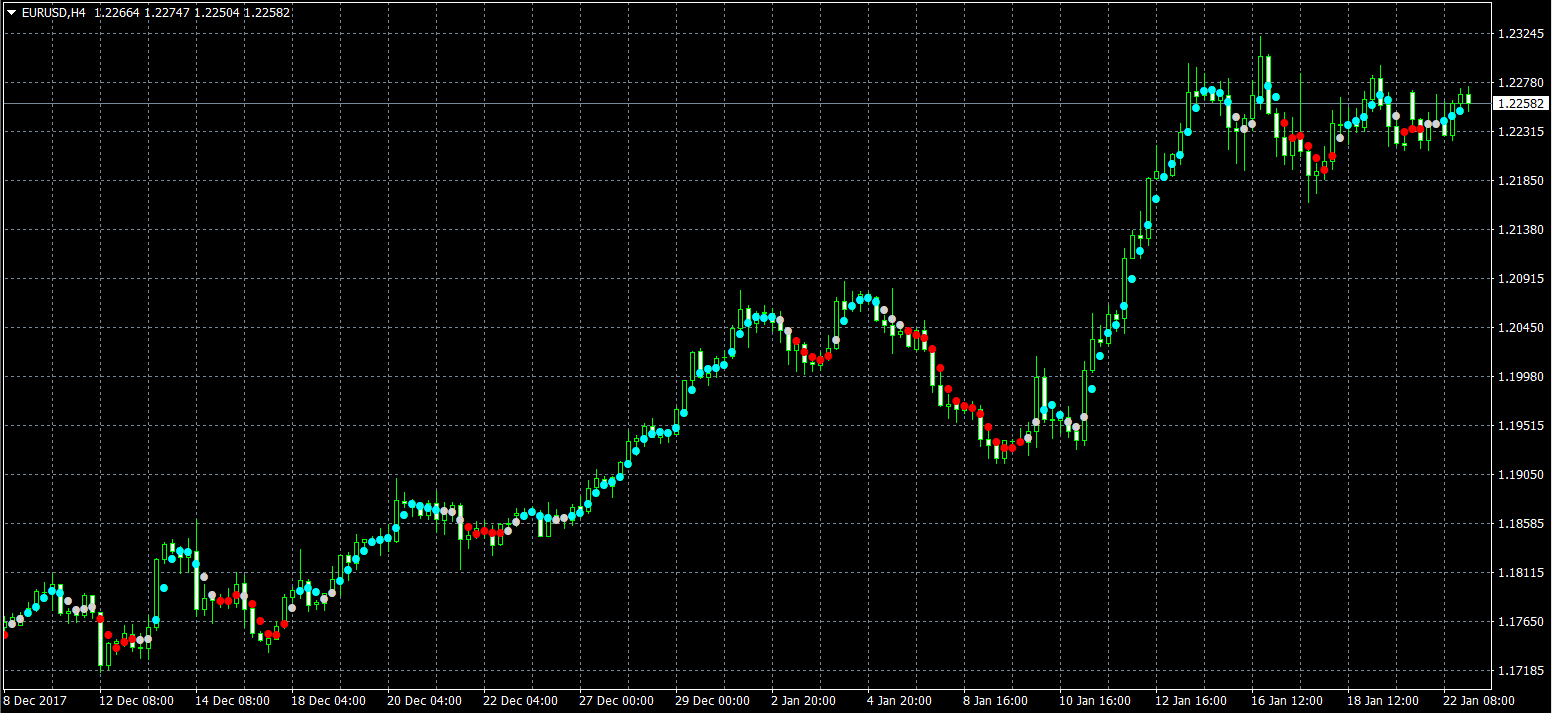The image size is (1553, 713).
Task: Click the 16 Jan 12:00 time marker
Action: click(x=1288, y=701)
